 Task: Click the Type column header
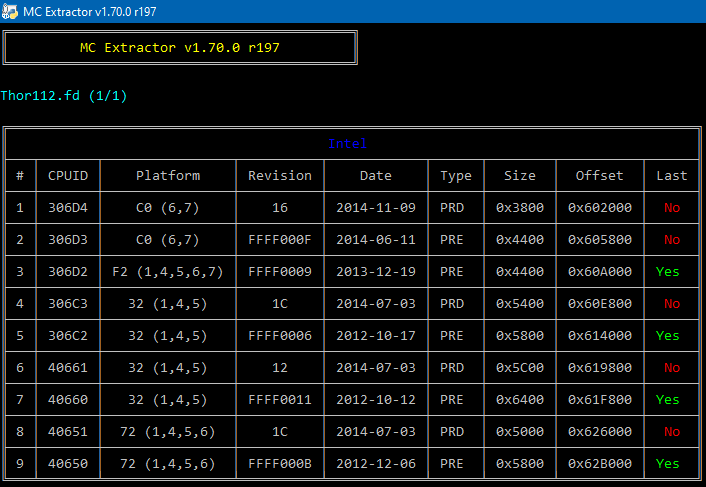click(456, 176)
